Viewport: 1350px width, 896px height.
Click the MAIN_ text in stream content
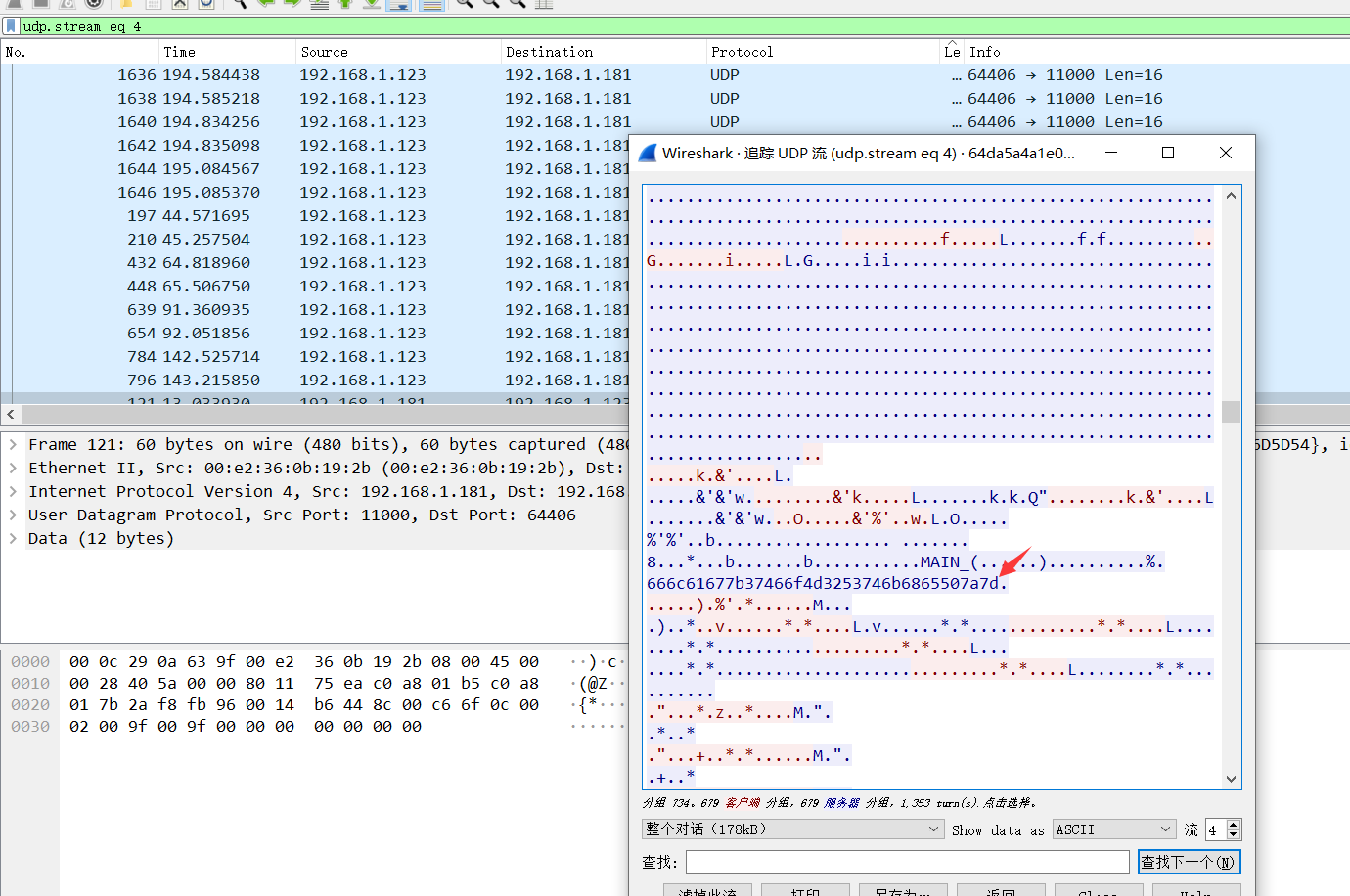pos(945,562)
